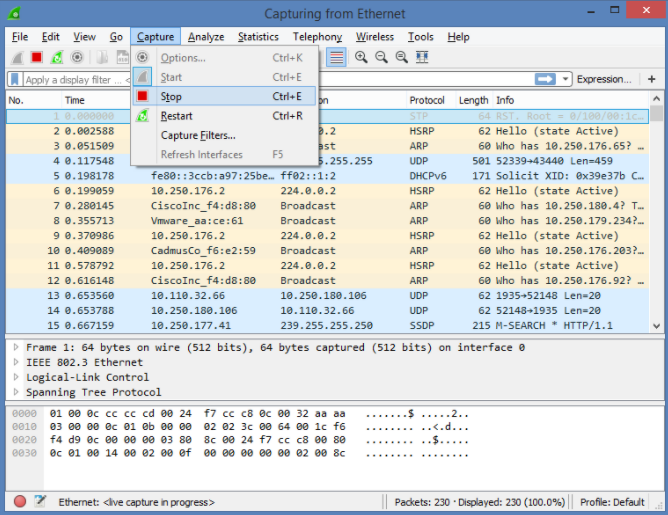The height and width of the screenshot is (515, 668).
Task: Click the Profile: Default status bar entry
Action: pos(612,502)
